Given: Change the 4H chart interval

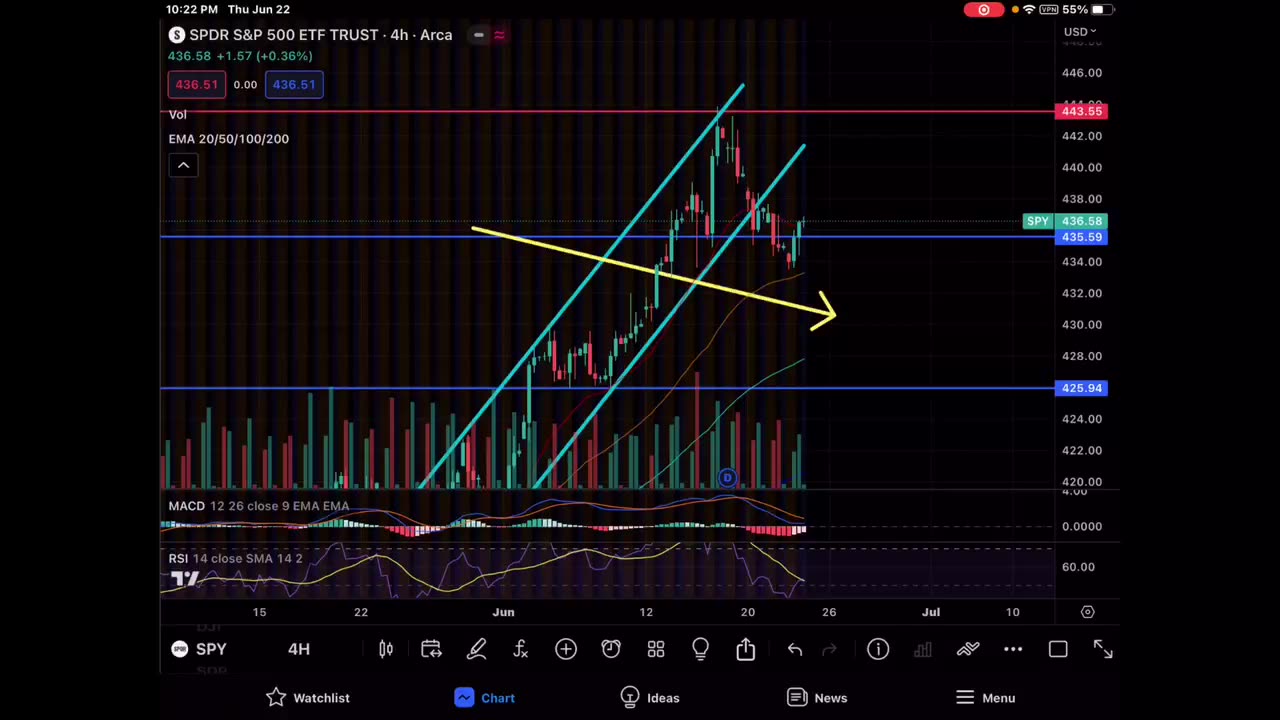Looking at the screenshot, I should pyautogui.click(x=298, y=649).
